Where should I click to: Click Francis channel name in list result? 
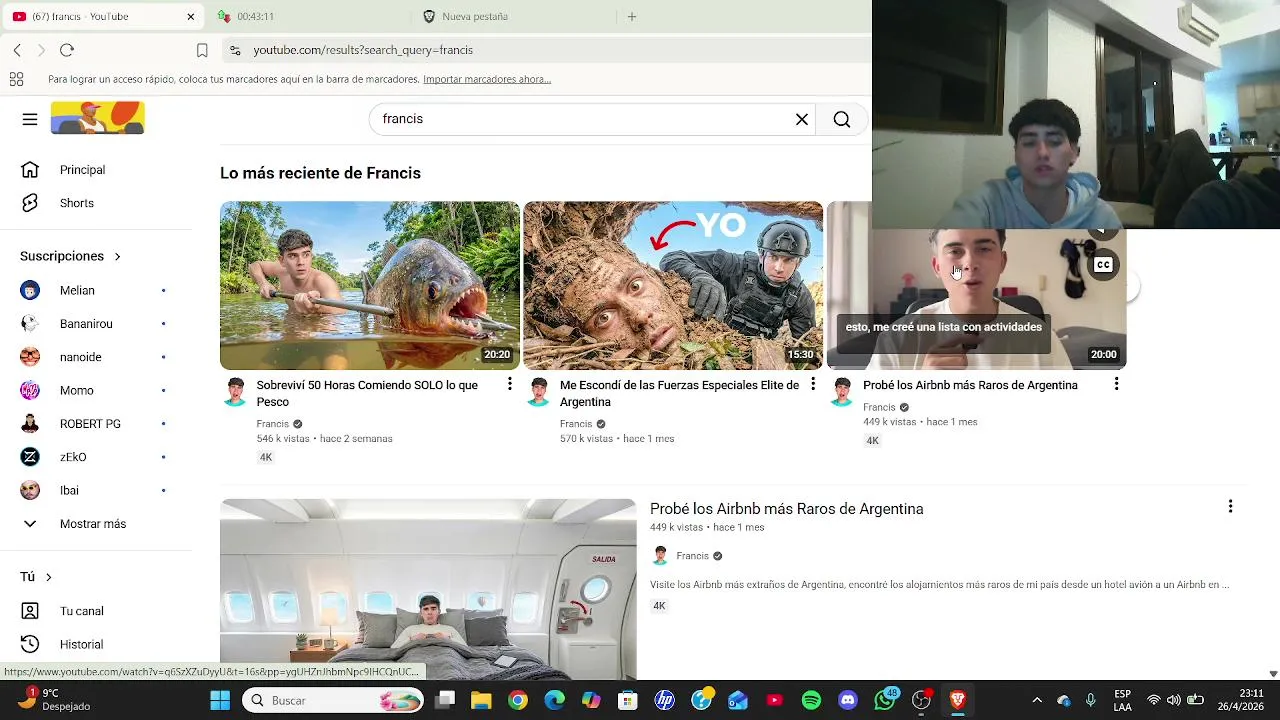click(x=692, y=556)
